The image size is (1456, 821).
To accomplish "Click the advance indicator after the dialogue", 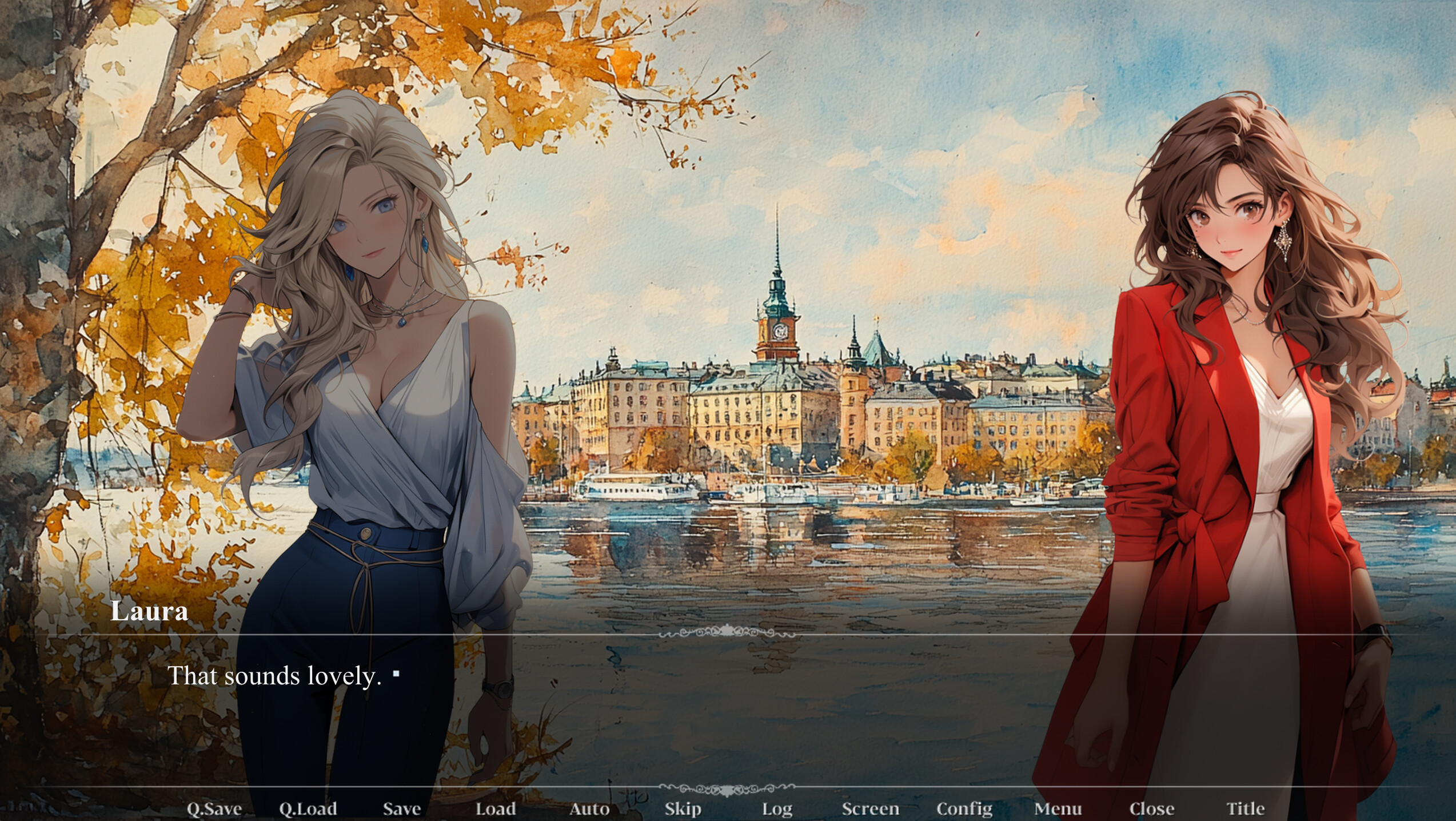I will tap(396, 674).
